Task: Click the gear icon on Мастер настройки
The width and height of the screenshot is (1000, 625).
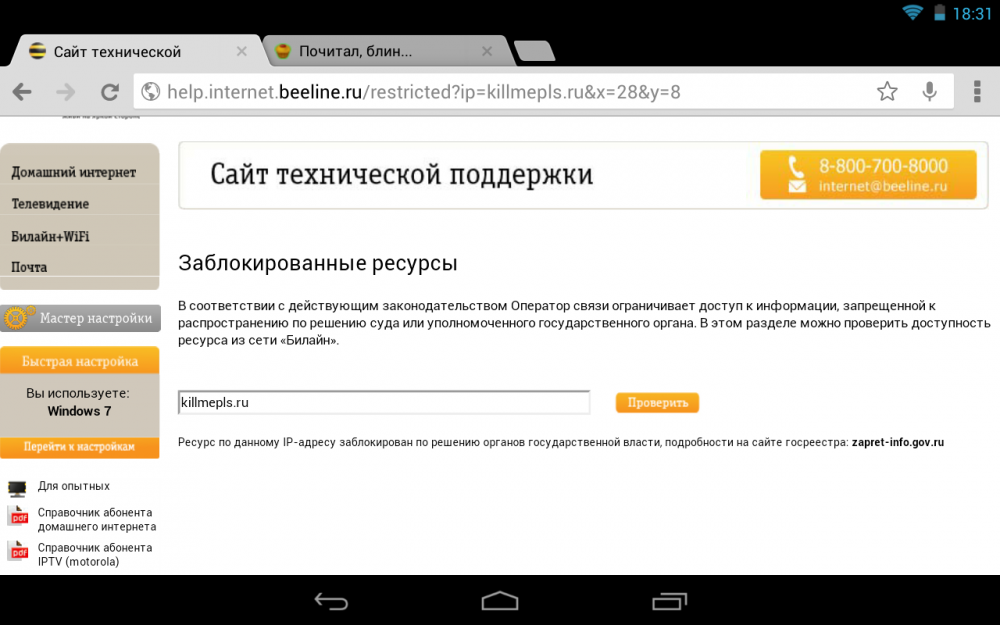Action: pos(17,318)
